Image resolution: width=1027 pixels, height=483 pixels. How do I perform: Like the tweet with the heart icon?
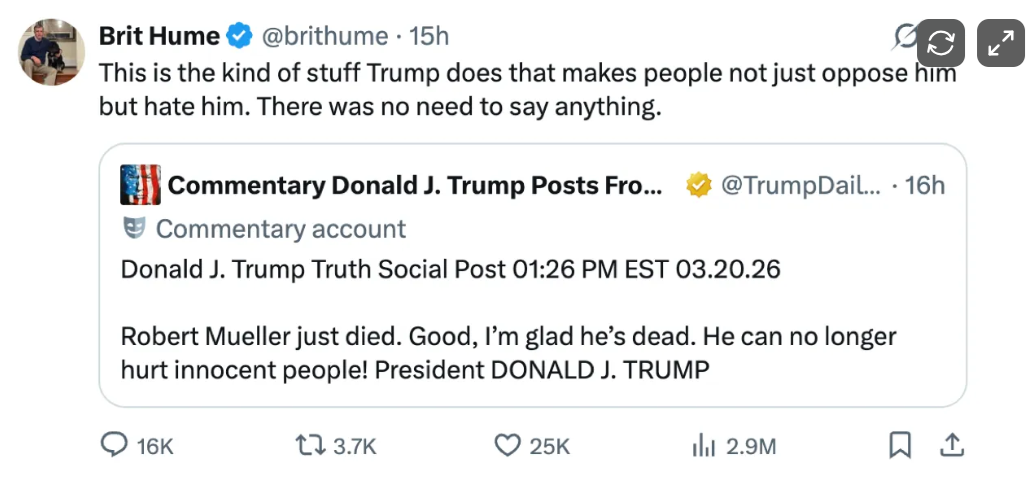(x=510, y=445)
